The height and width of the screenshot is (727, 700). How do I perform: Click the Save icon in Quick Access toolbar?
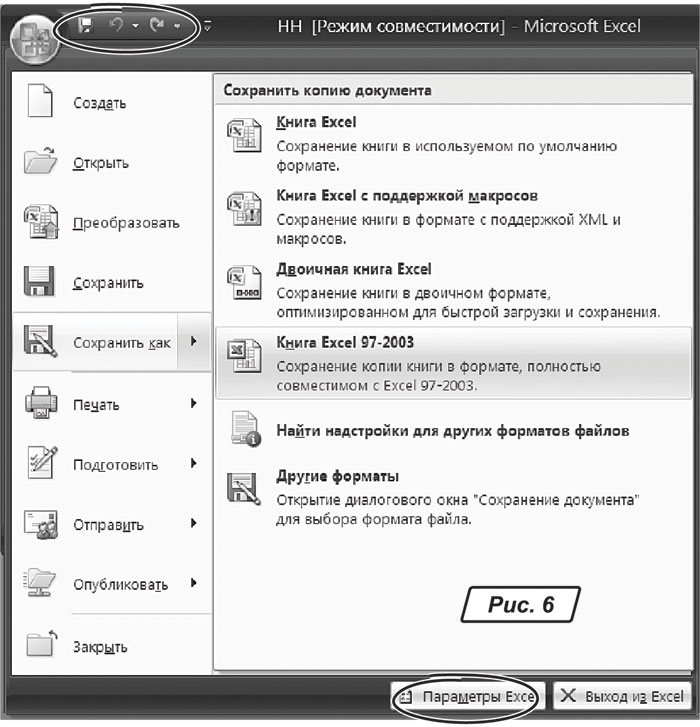pyautogui.click(x=86, y=25)
